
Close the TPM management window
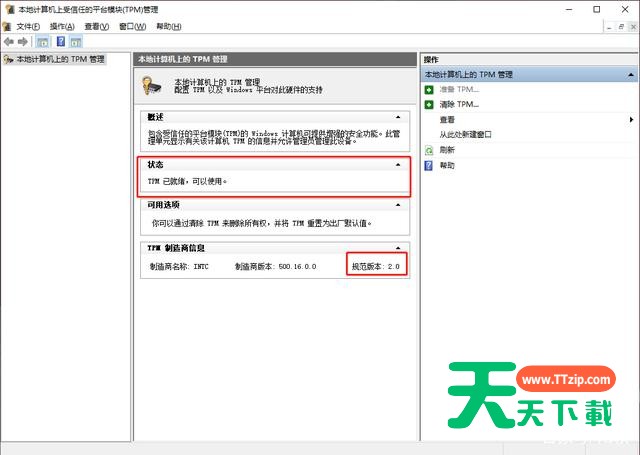coord(625,9)
